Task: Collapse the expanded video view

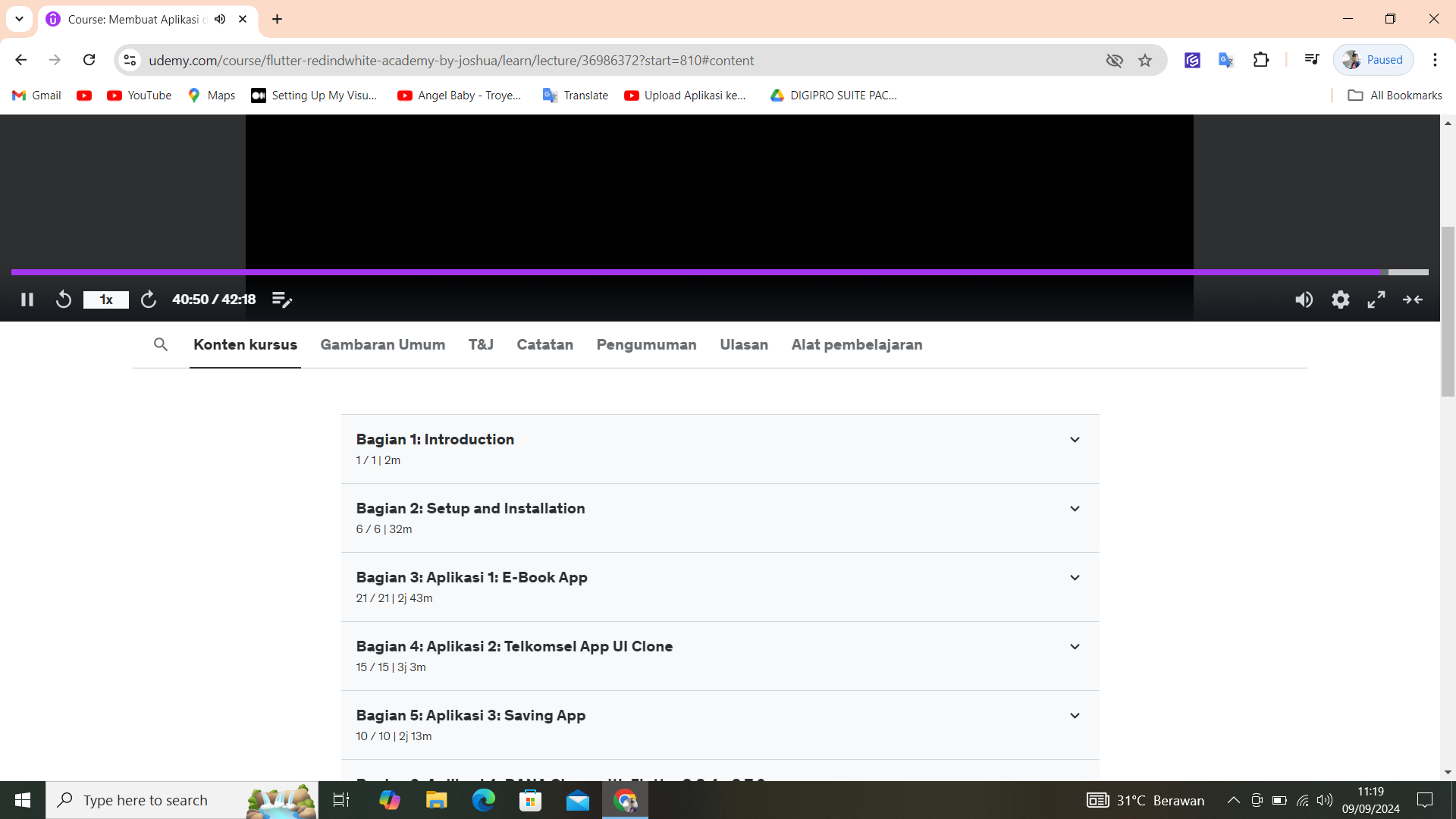Action: (1412, 300)
